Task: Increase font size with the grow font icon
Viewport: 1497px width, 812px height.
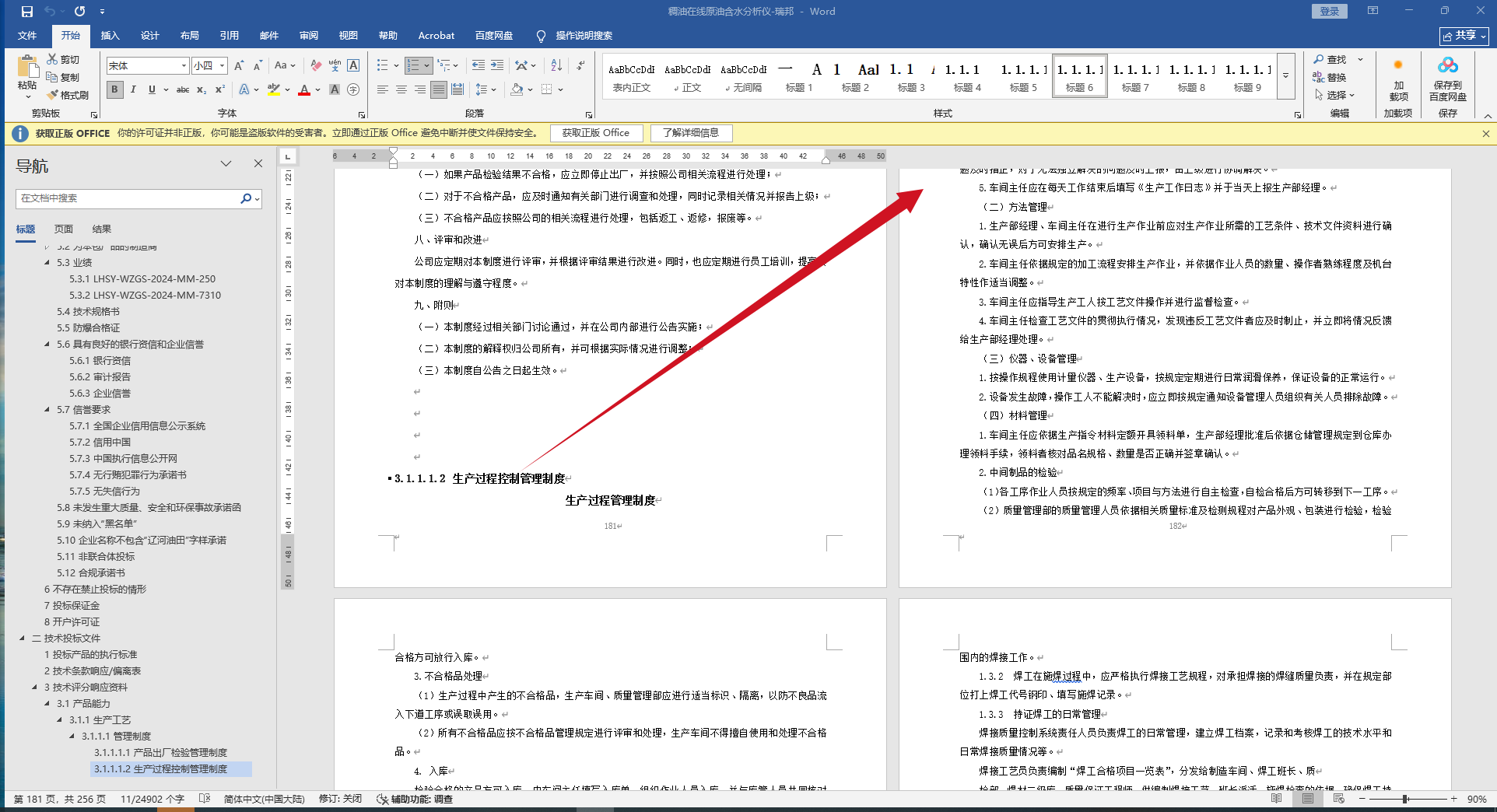Action: (239, 66)
